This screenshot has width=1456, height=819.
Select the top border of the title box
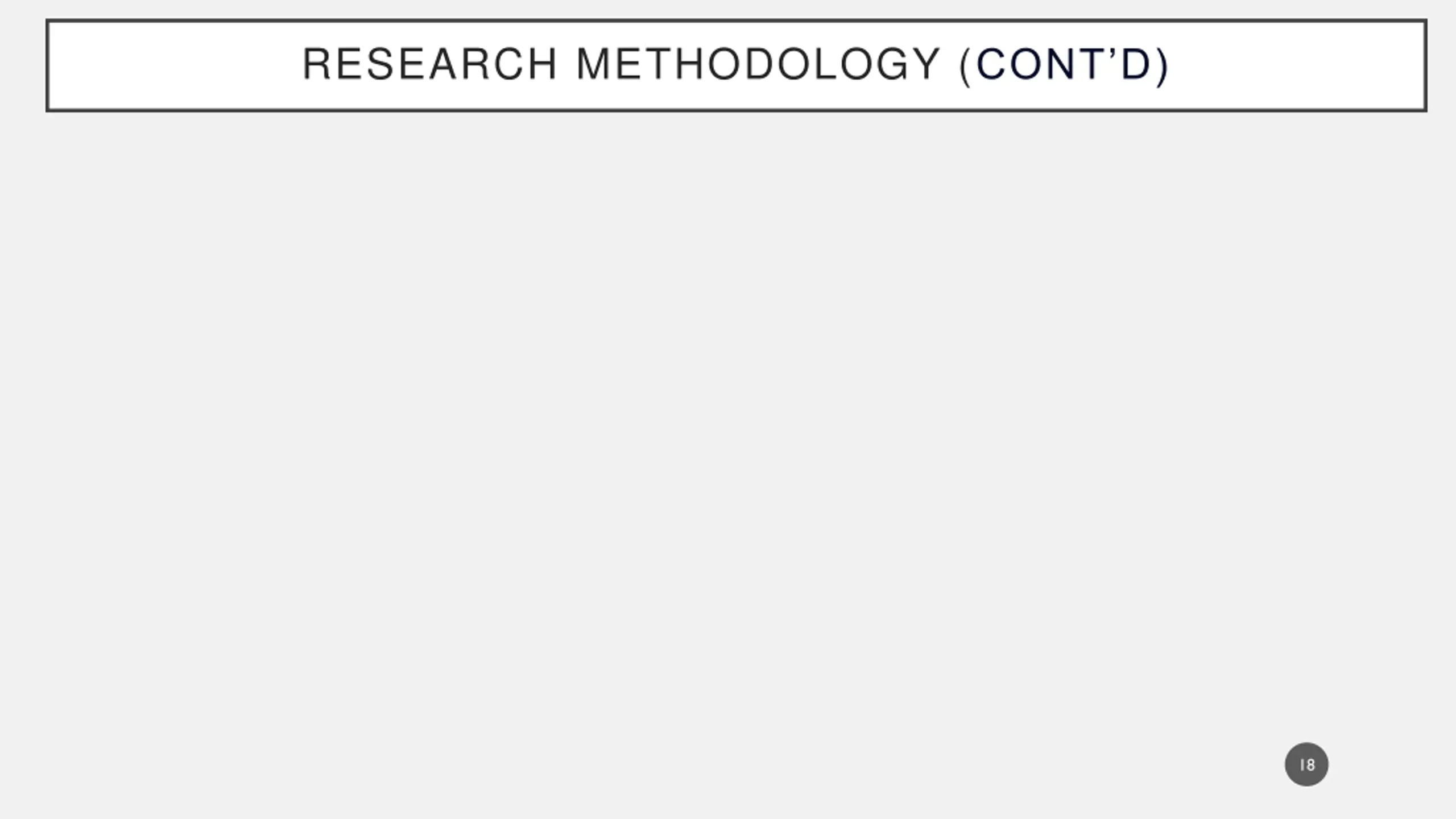pos(737,22)
